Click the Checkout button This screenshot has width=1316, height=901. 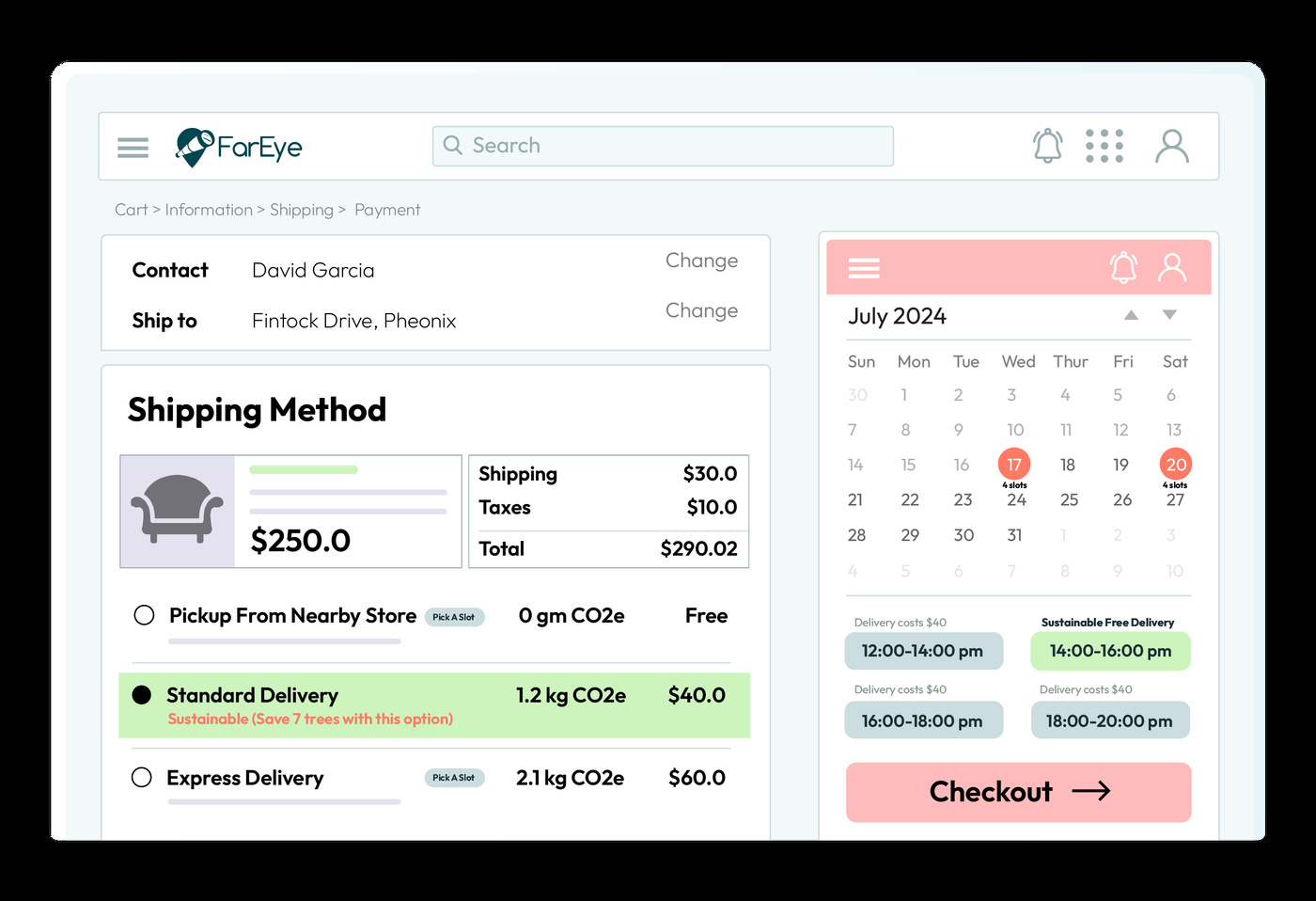tap(1018, 792)
